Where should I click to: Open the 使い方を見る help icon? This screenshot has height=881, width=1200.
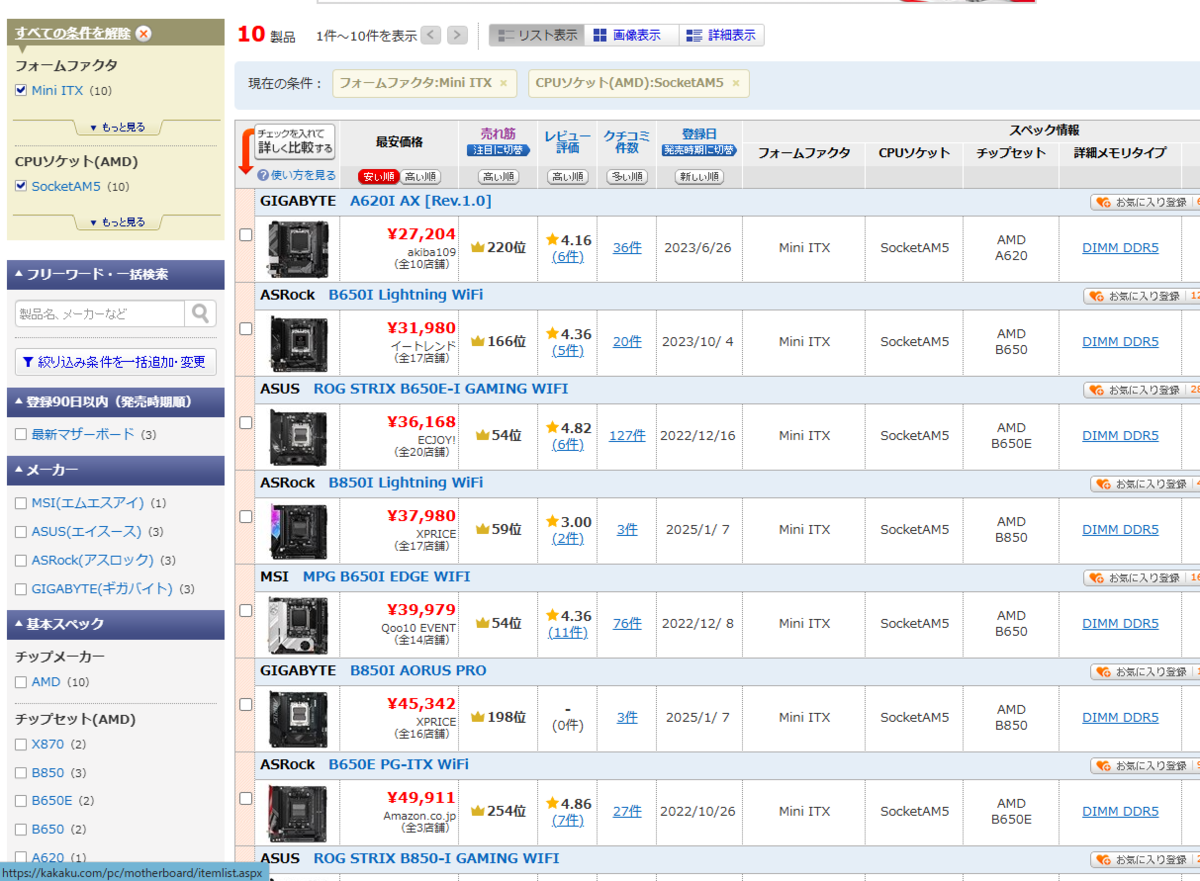(x=263, y=175)
